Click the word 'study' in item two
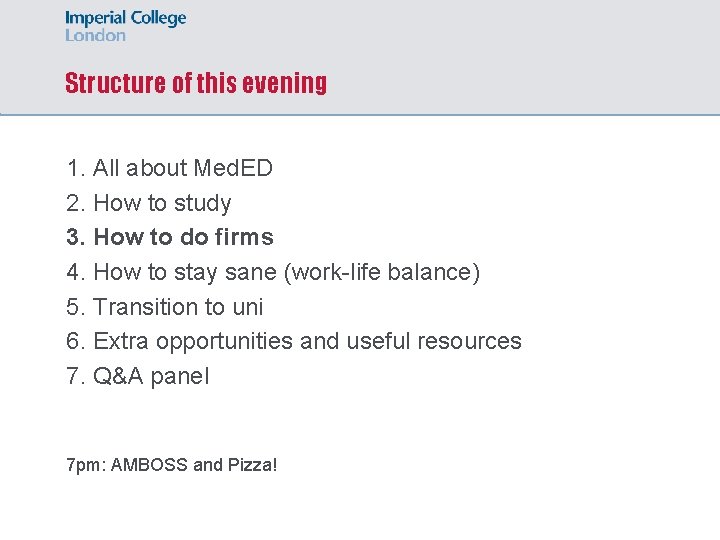The image size is (720, 540). pyautogui.click(x=202, y=203)
